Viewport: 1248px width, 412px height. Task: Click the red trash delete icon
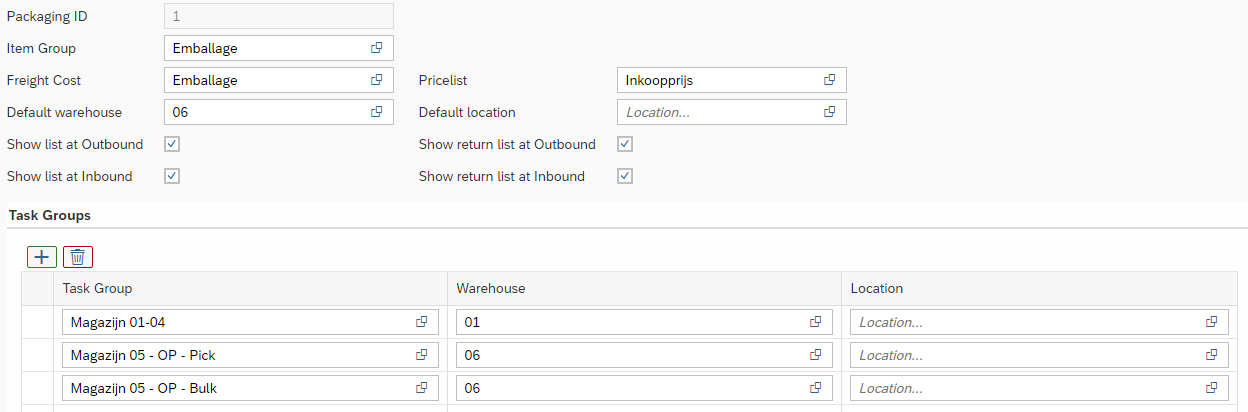coord(78,257)
